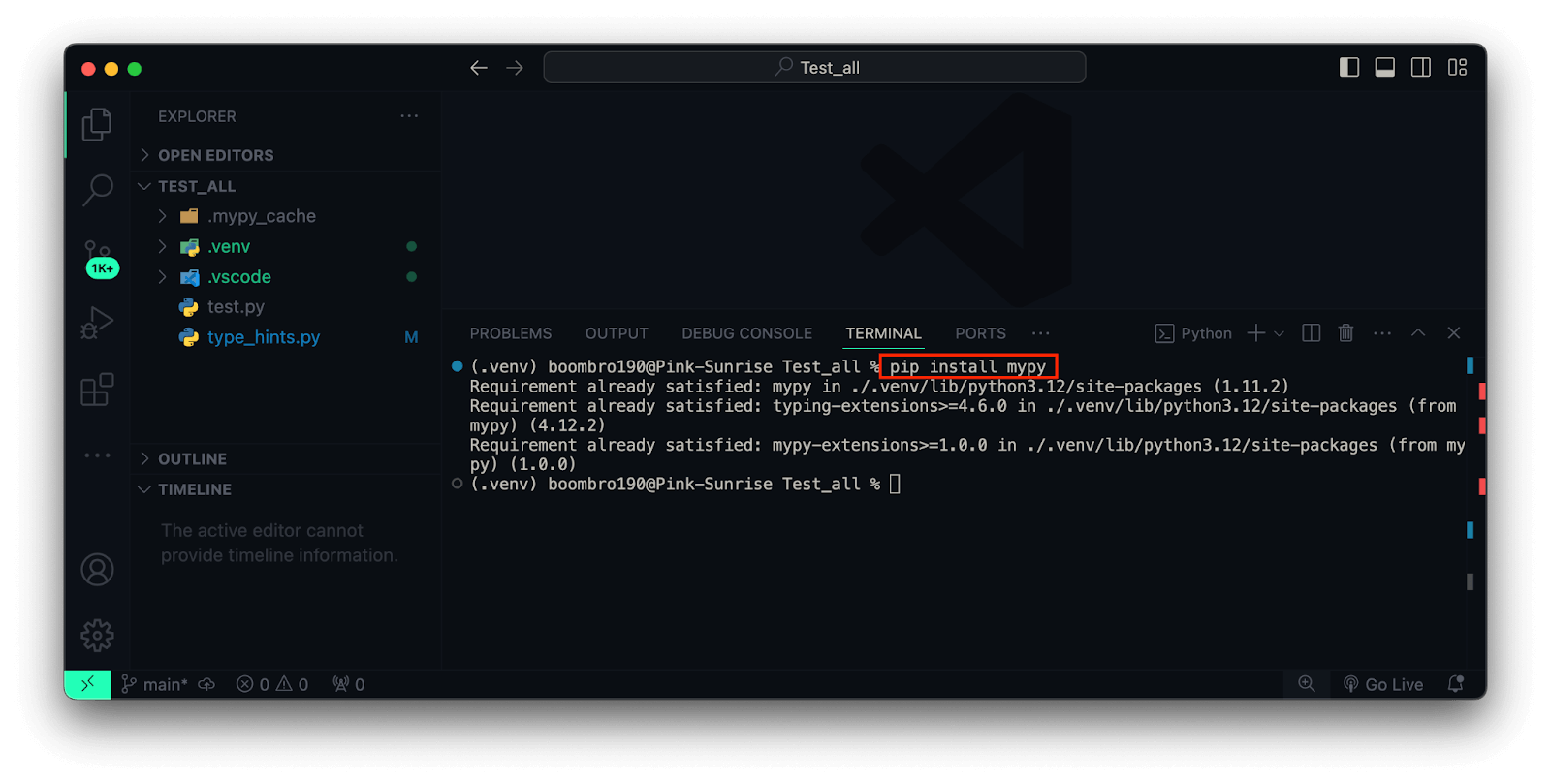The image size is (1551, 784).
Task: Click in terminal at the current prompt
Action: 895,484
